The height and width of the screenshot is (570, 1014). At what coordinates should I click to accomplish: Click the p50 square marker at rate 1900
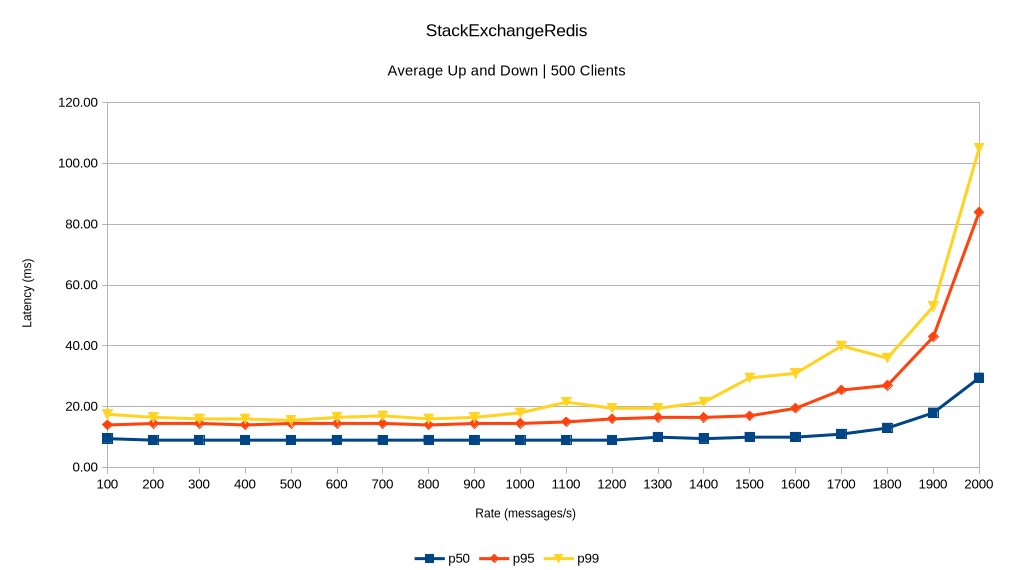(x=933, y=413)
